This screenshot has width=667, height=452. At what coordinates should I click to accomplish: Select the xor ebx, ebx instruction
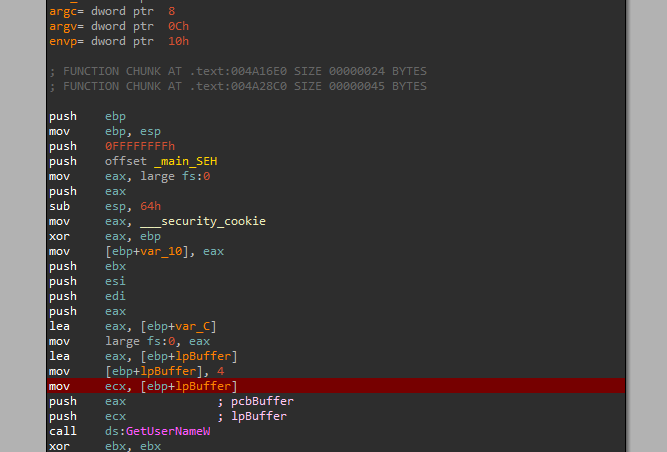(105, 446)
